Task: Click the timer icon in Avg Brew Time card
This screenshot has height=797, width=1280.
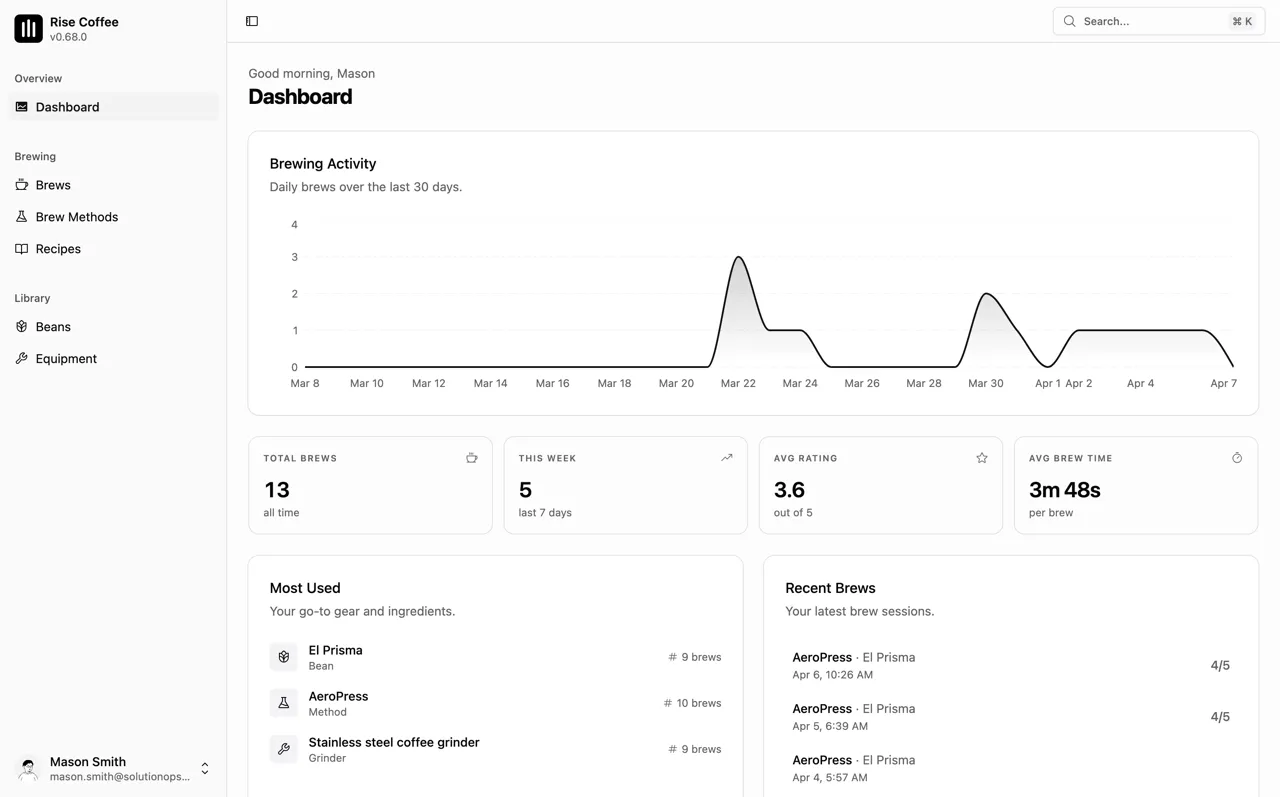Action: click(1237, 458)
